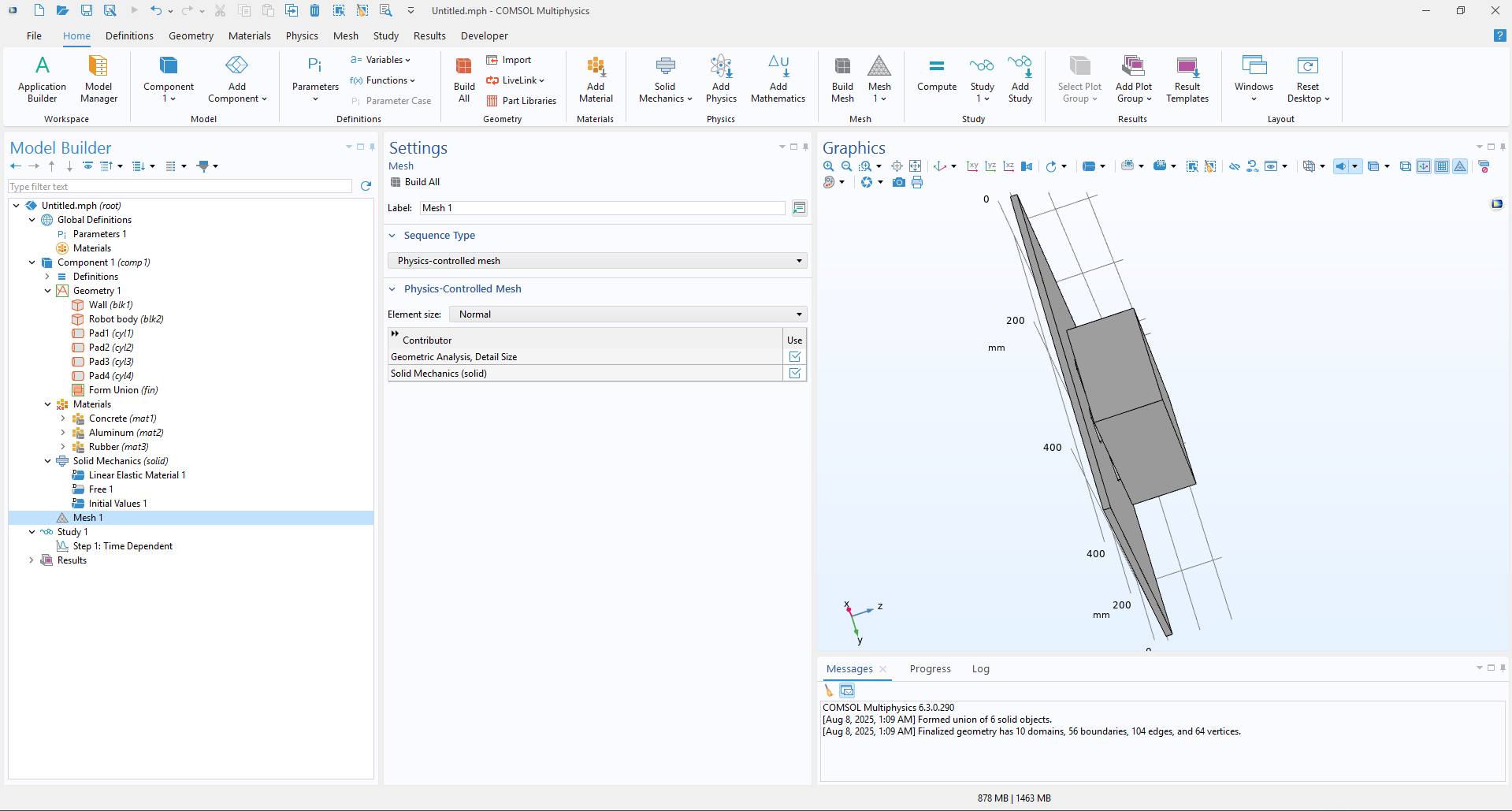Click the Label text field
Screen dimensions: 1512x811
point(602,208)
